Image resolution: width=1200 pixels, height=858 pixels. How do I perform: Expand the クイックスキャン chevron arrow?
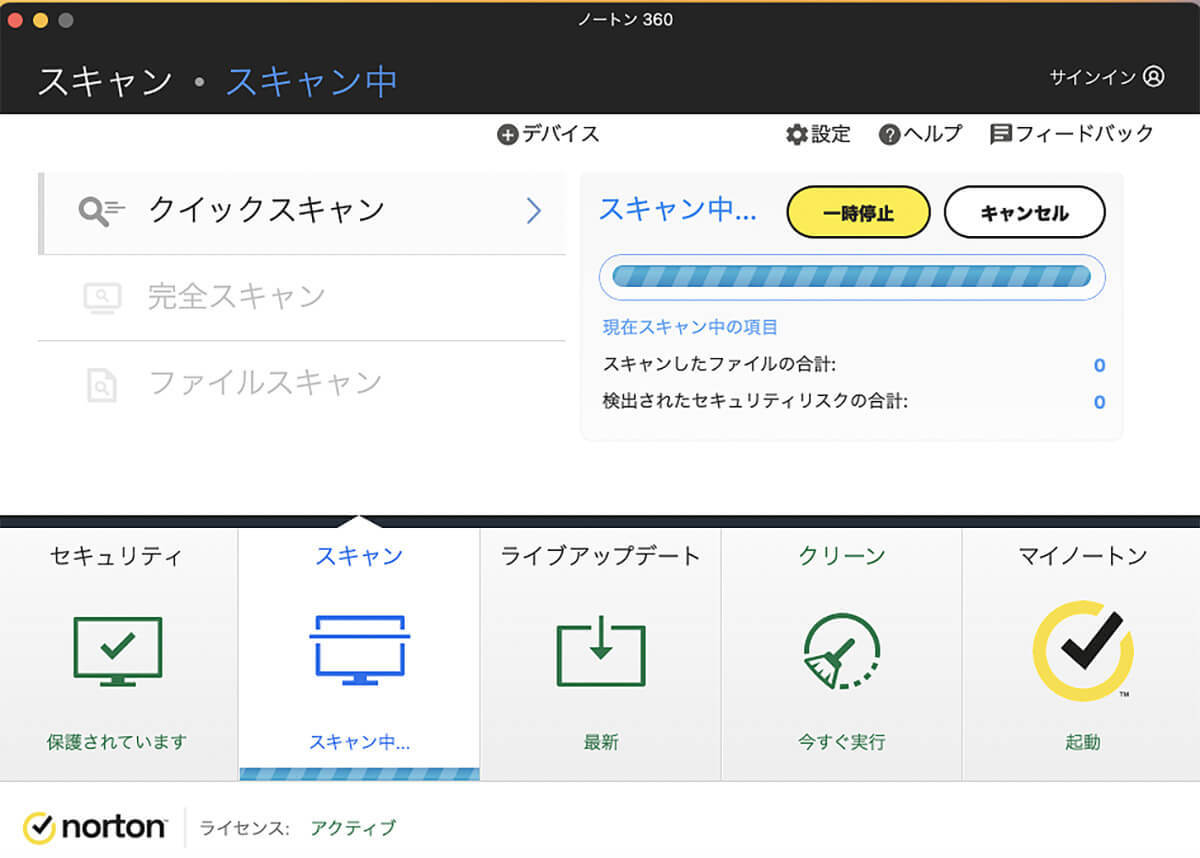coord(534,210)
